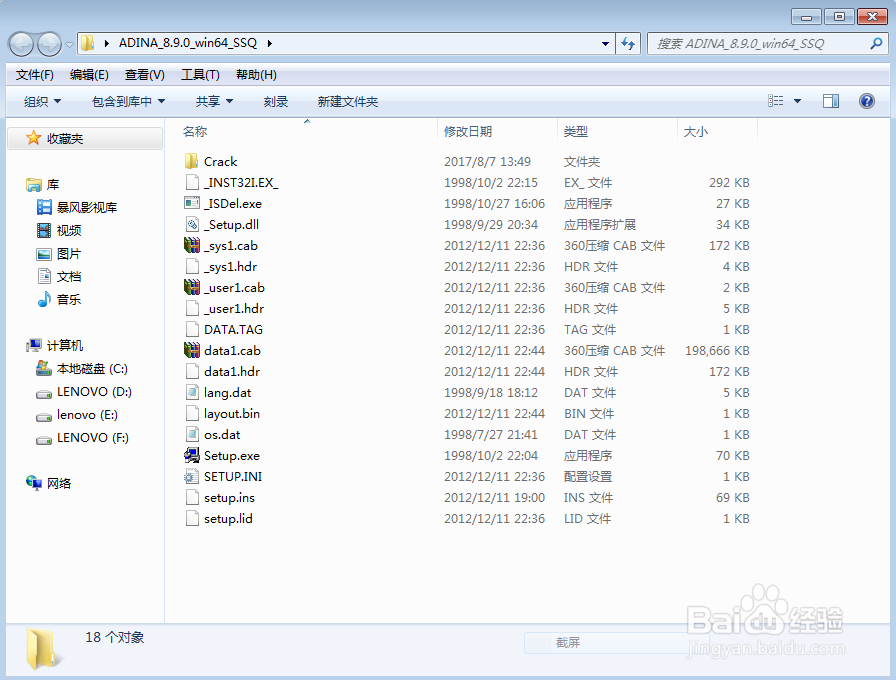Select the _user1.hdr file name
This screenshot has height=680, width=896.
pos(234,308)
